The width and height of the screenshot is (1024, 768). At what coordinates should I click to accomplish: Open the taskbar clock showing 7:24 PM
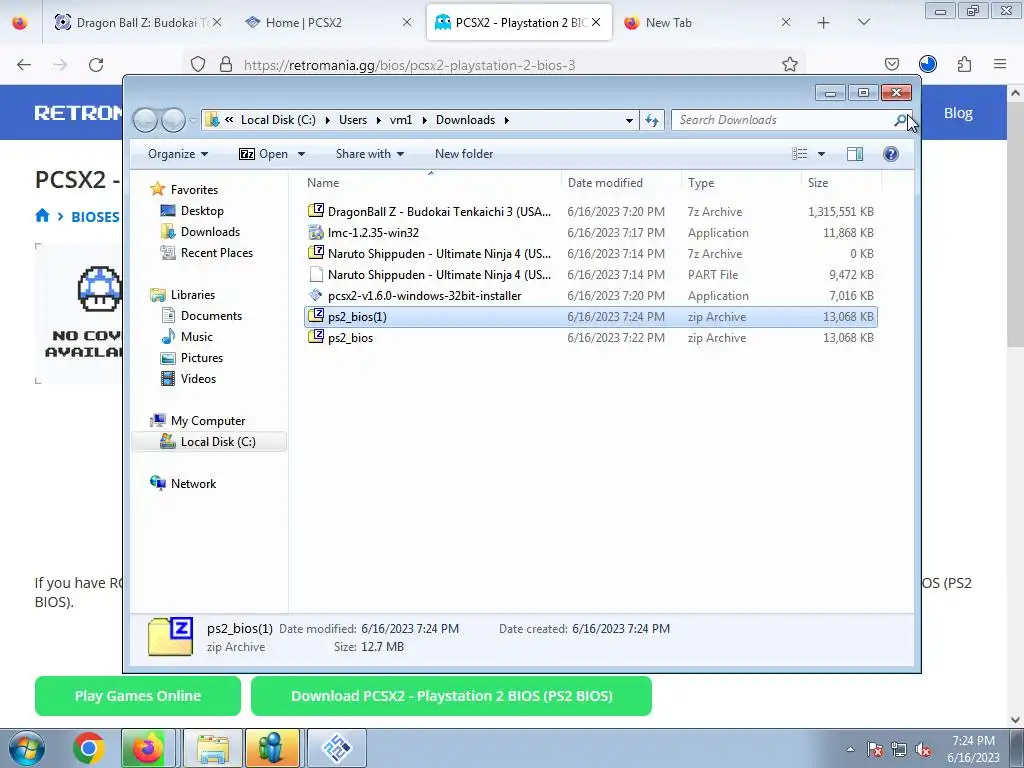coord(973,749)
